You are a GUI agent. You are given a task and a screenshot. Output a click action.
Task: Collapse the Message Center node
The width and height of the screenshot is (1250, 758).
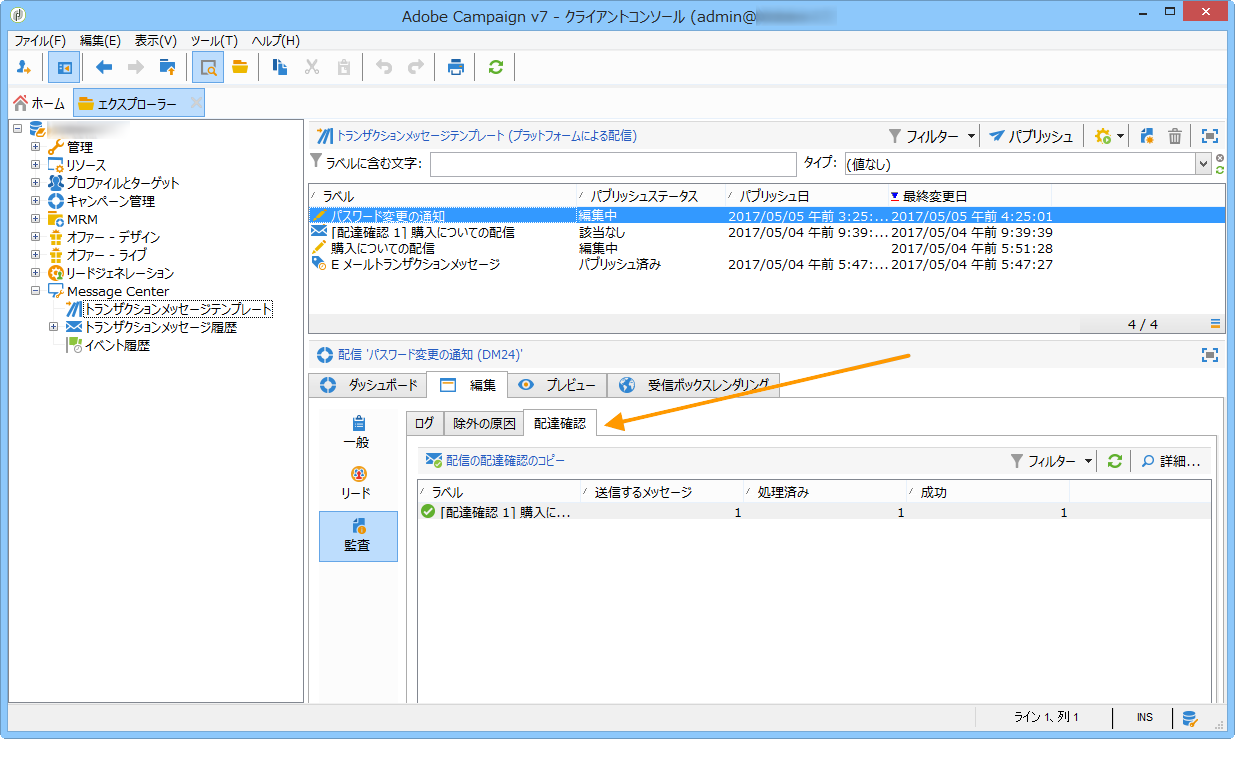click(x=35, y=291)
